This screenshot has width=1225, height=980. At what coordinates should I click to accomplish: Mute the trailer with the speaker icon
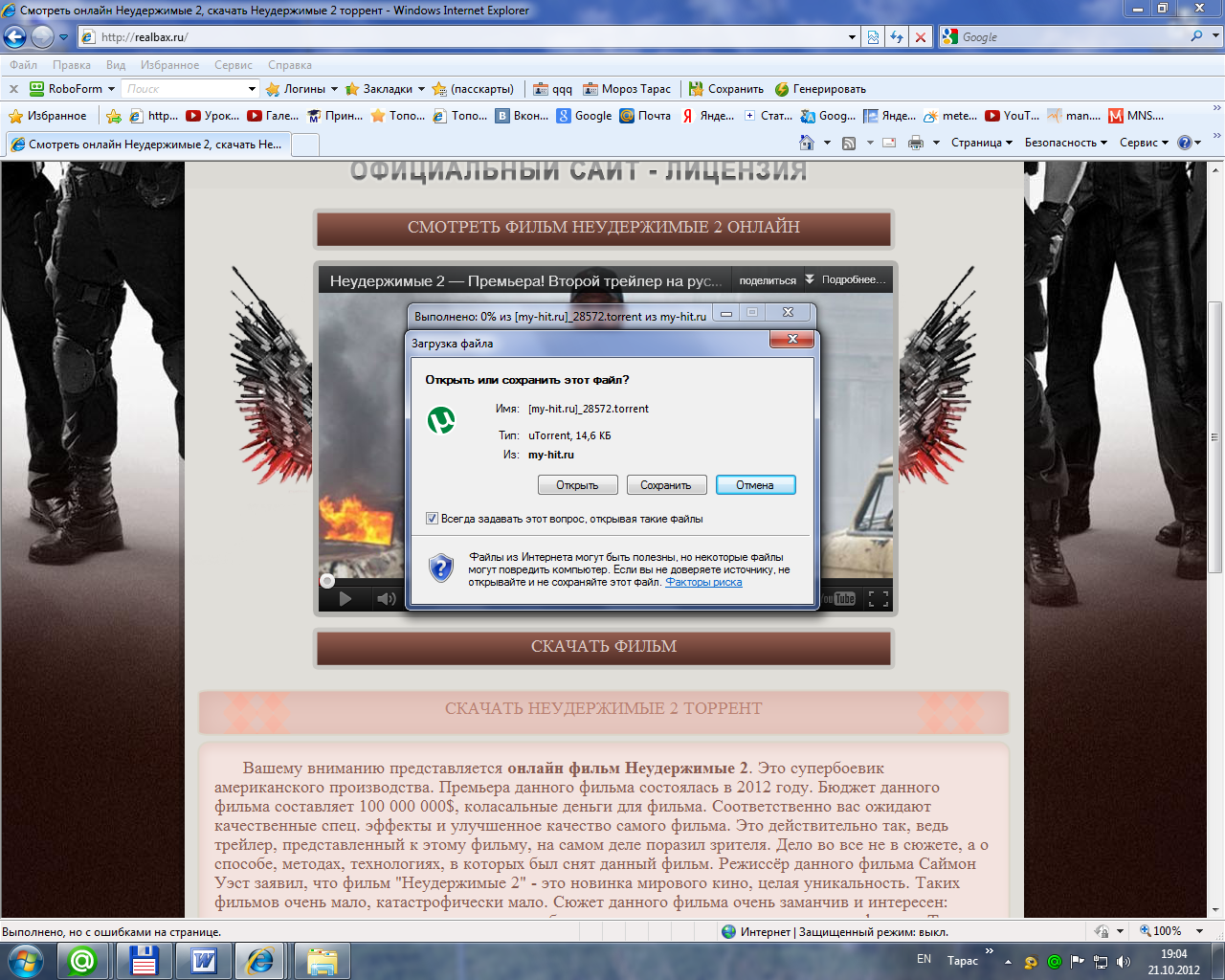tap(386, 599)
